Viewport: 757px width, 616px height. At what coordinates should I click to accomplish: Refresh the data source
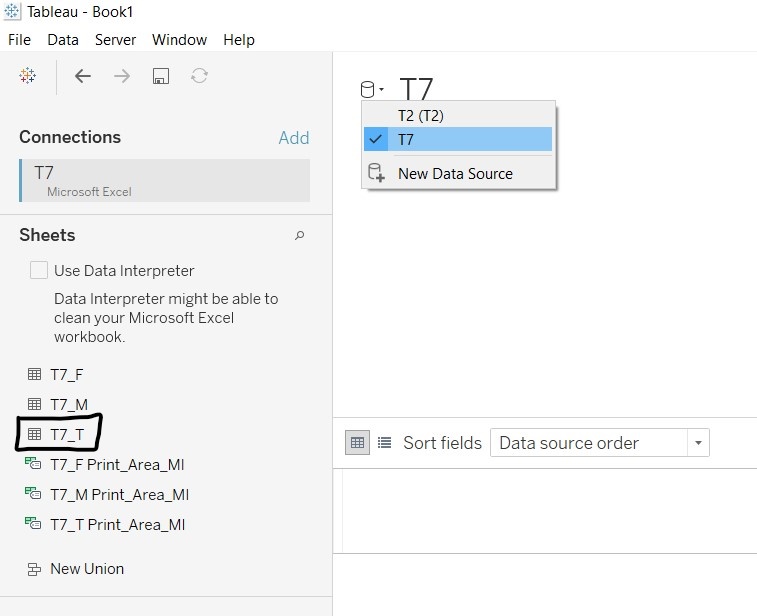tap(199, 76)
